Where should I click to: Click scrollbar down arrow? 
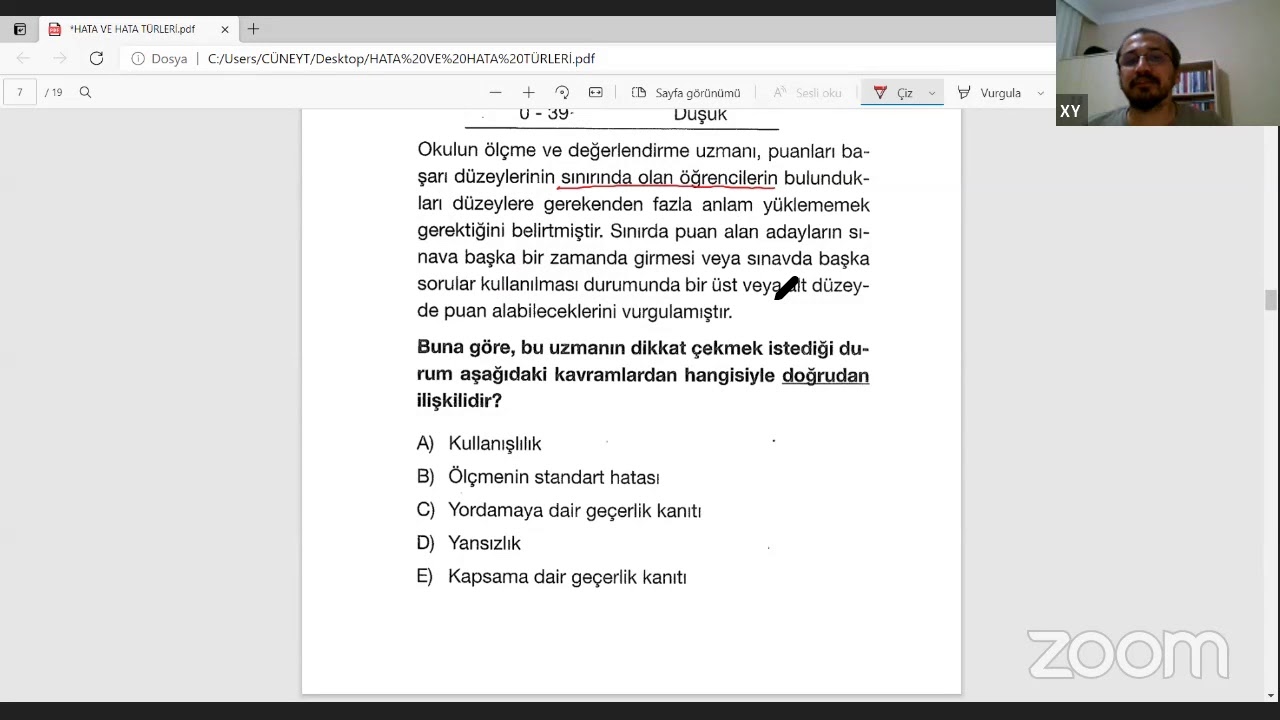coord(1271,694)
